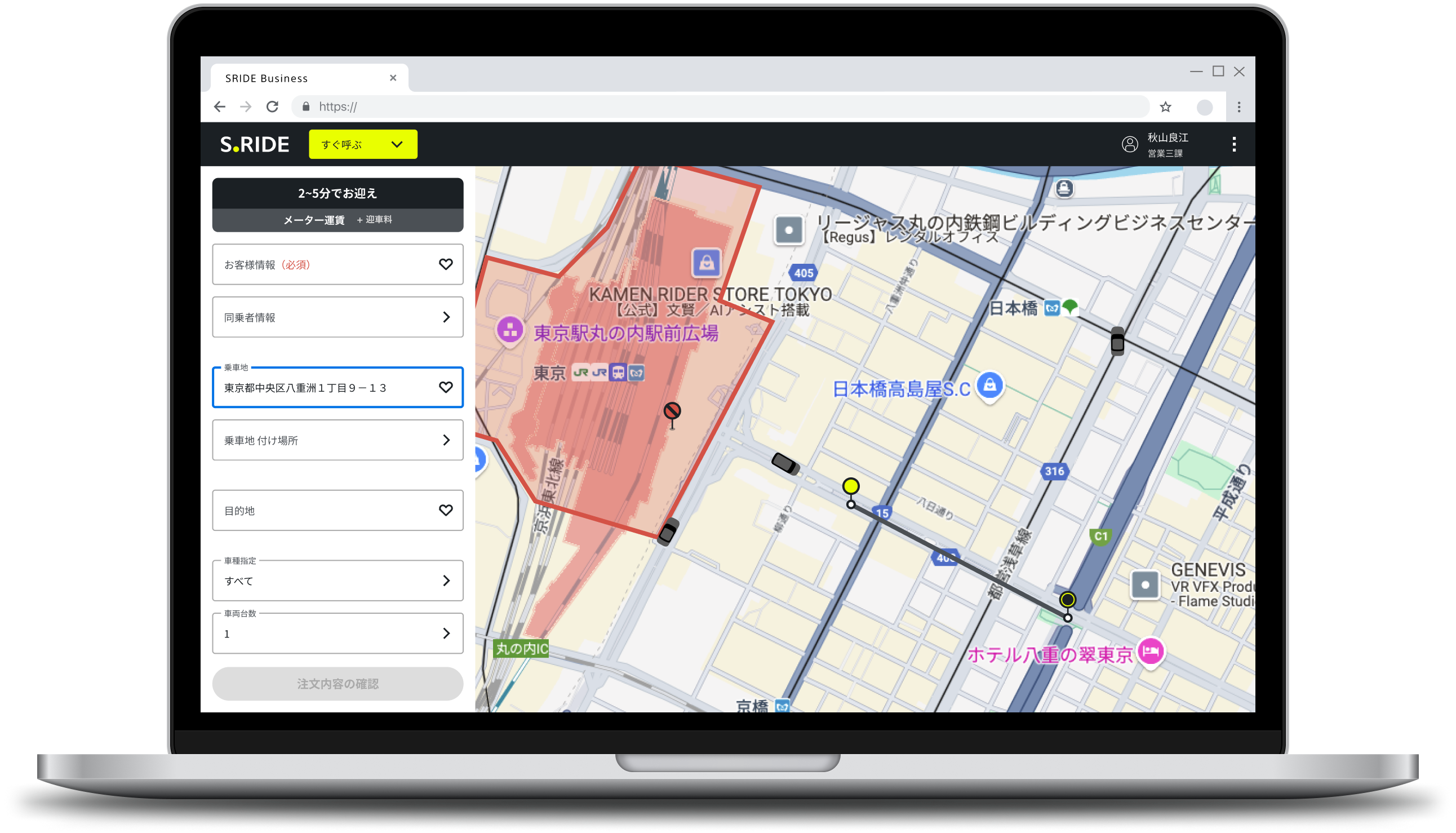Viewport: 1456px width, 833px height.
Task: Click 日本橋高島屋S.C shopping marker
Action: coord(990,386)
